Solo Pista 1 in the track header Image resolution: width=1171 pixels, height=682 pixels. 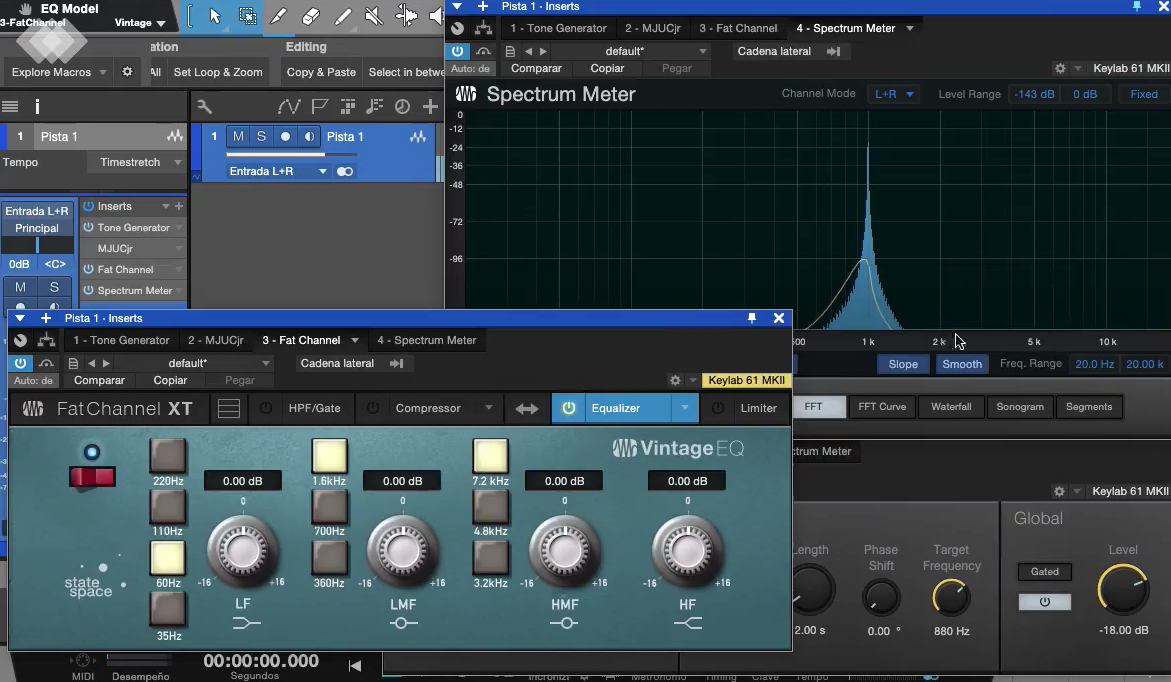(261, 136)
